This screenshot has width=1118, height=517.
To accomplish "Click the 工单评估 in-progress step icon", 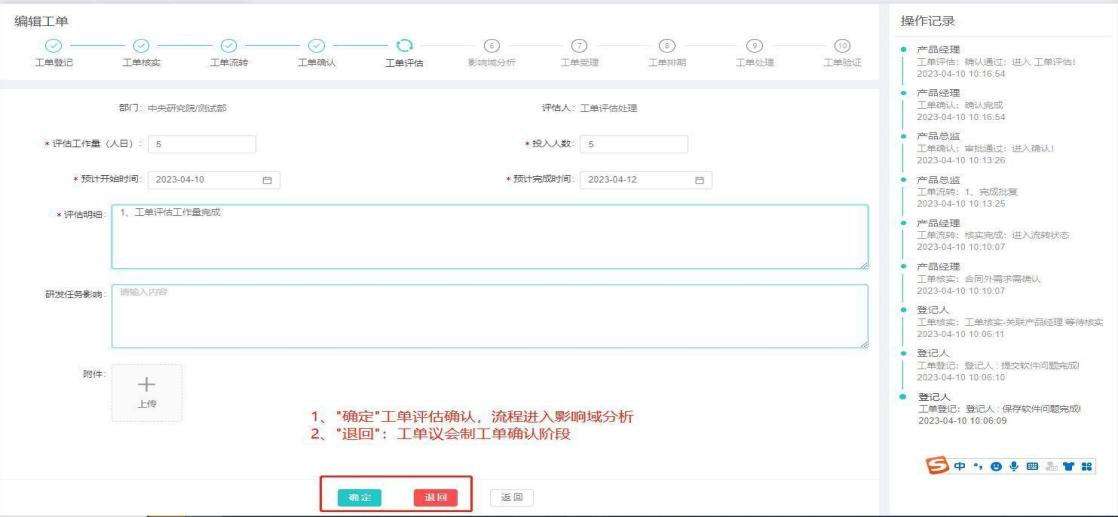I will pyautogui.click(x=404, y=45).
